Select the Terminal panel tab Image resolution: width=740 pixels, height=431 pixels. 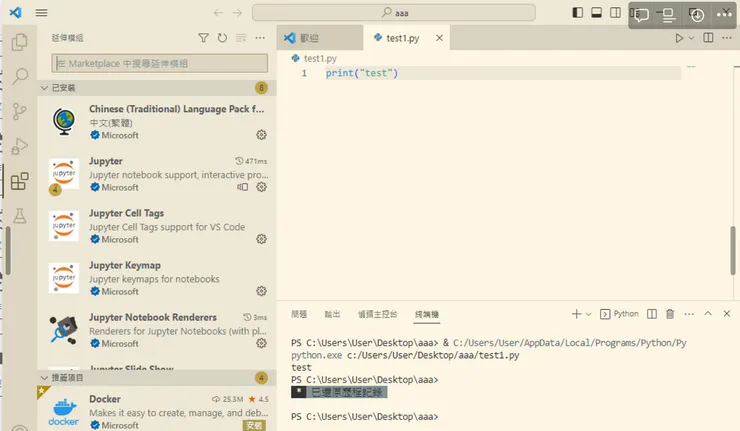point(427,314)
